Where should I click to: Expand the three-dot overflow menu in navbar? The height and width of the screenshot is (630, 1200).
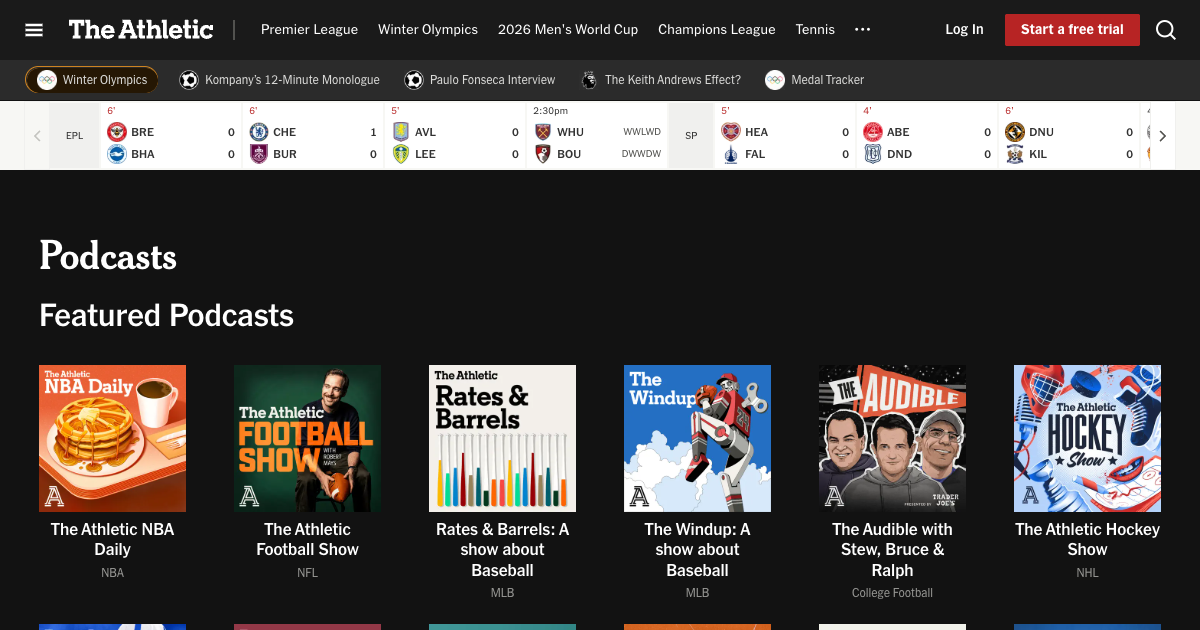click(x=862, y=30)
